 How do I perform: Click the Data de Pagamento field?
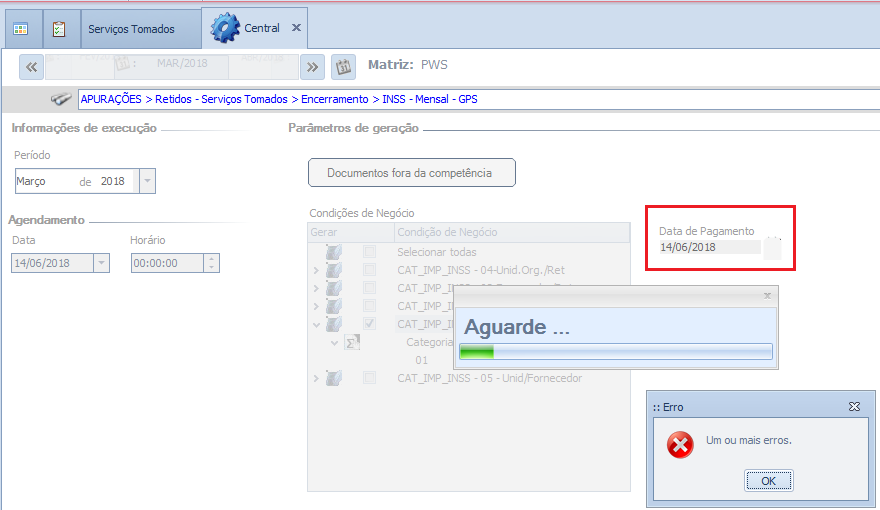[710, 247]
